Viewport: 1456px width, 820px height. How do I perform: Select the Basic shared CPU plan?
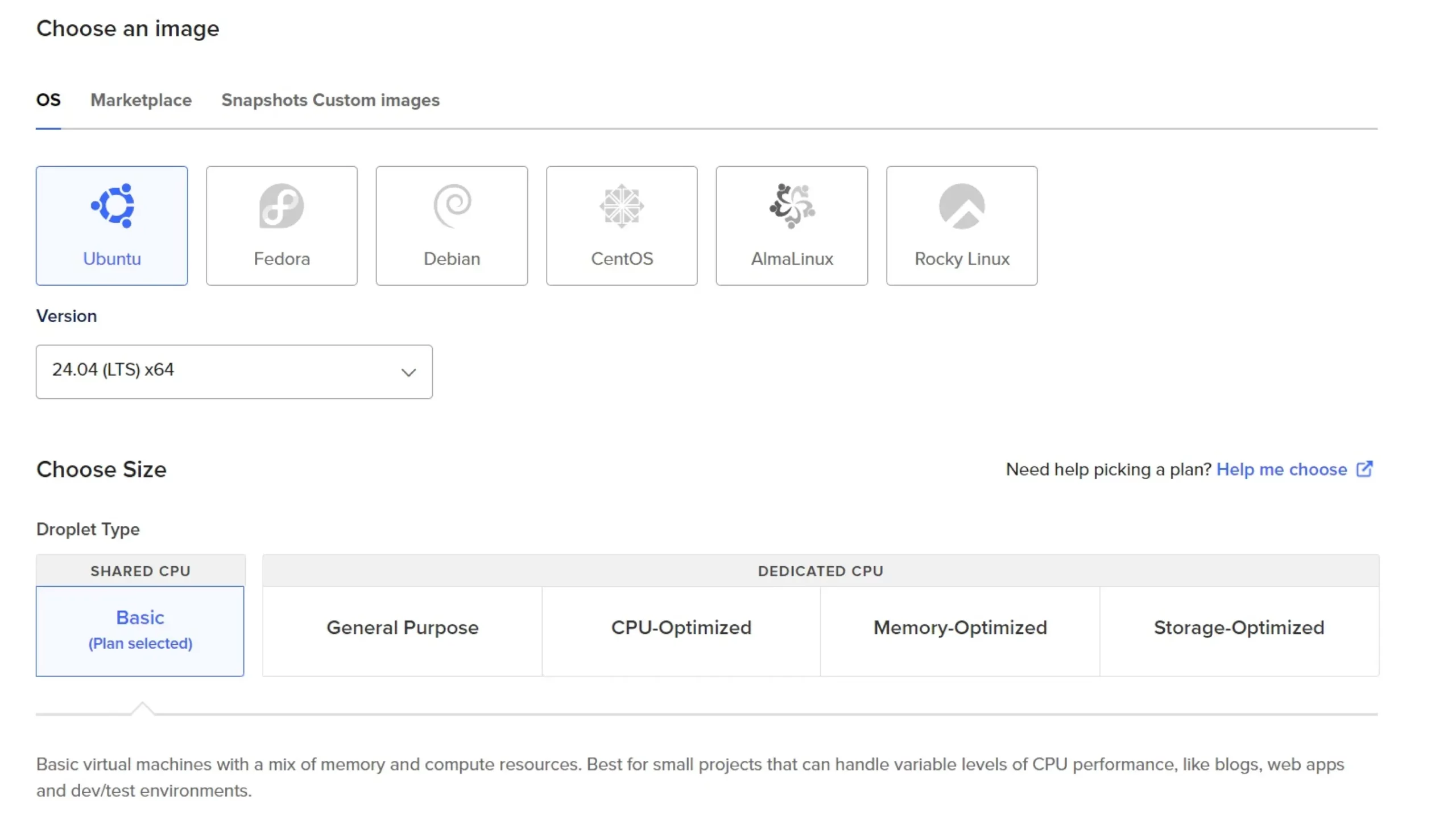(140, 631)
